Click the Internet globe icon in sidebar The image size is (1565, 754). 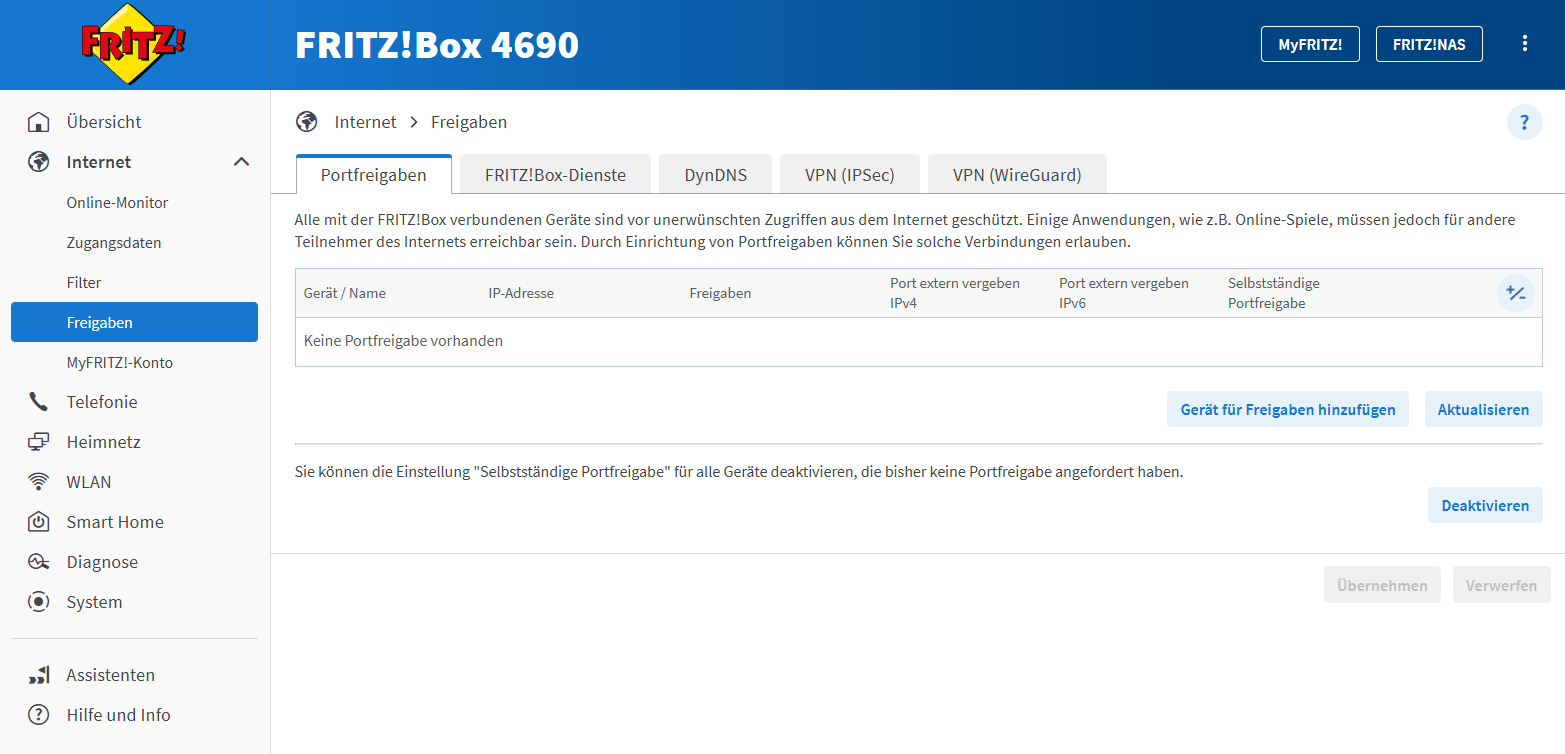click(x=39, y=162)
